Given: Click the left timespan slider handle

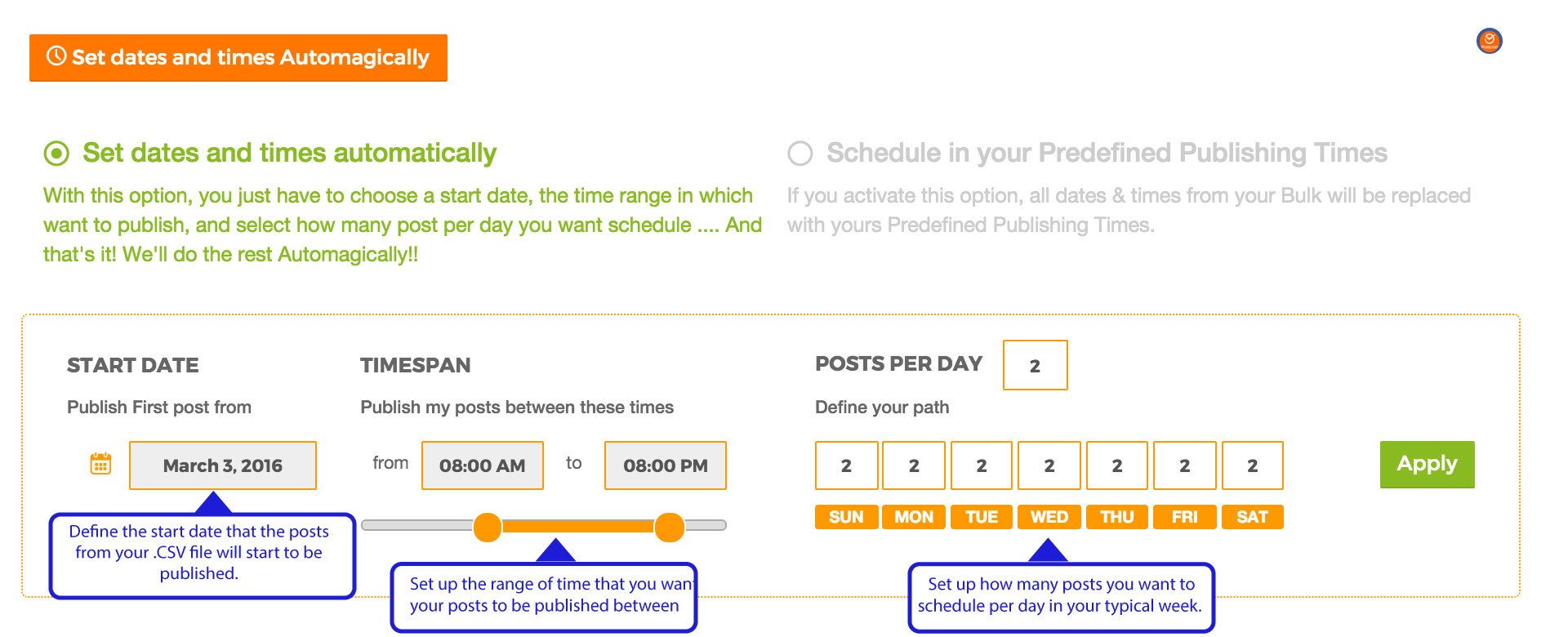Looking at the screenshot, I should coord(488,527).
